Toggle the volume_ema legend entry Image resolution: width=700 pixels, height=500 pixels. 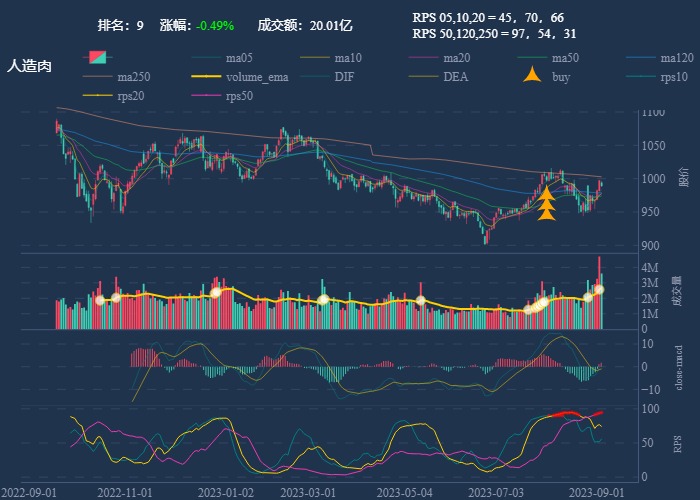(x=257, y=76)
